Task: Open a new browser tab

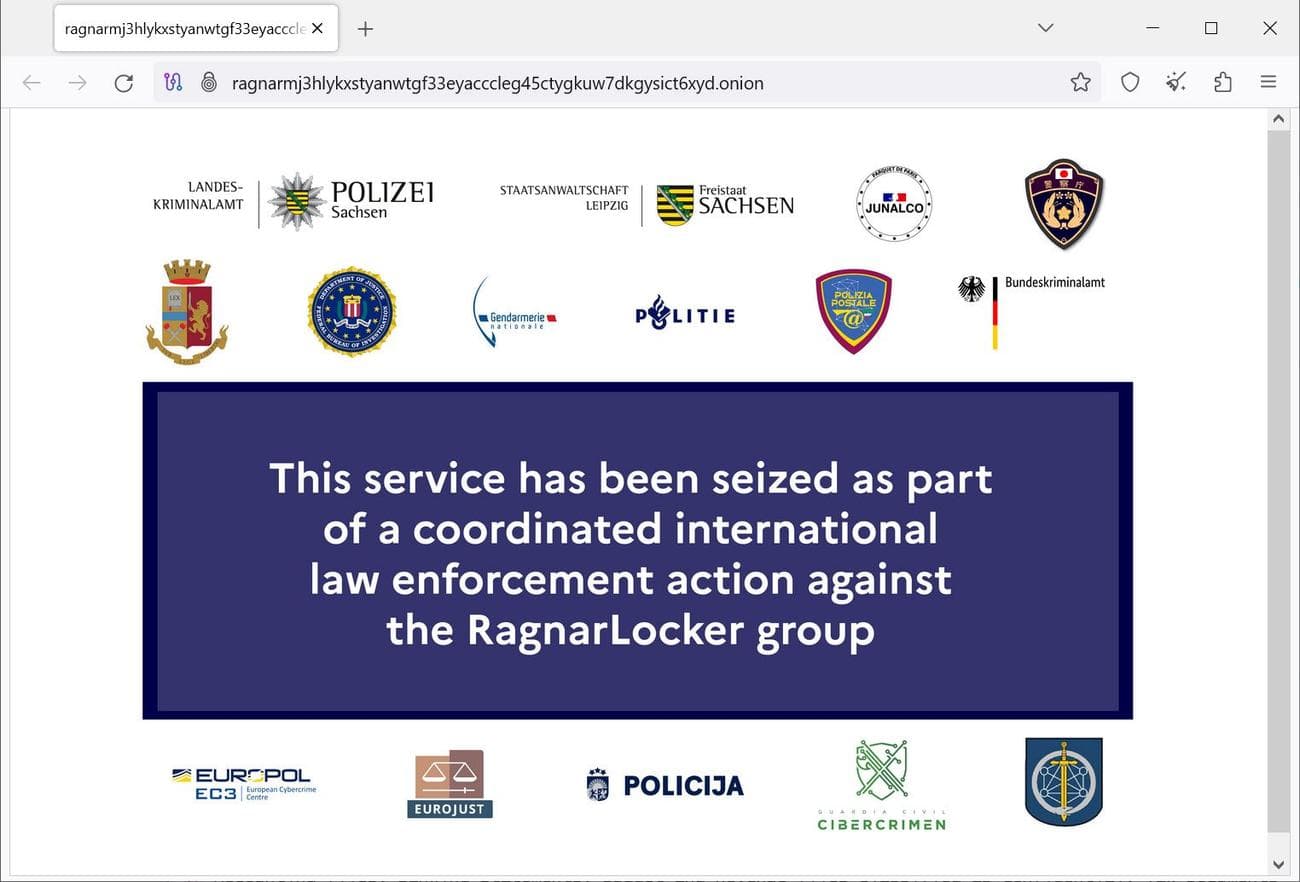Action: click(365, 28)
